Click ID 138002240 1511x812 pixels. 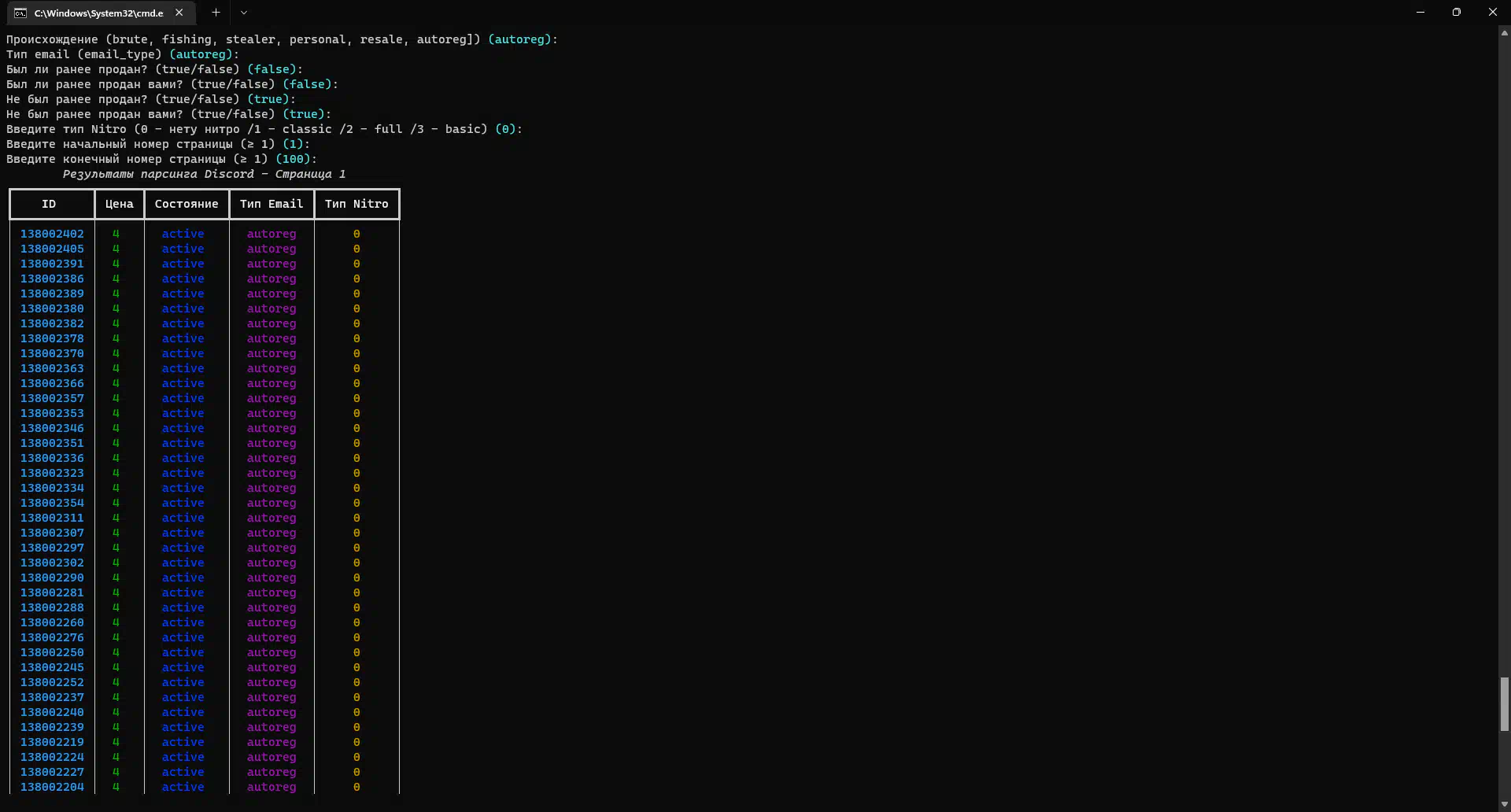[x=52, y=712]
